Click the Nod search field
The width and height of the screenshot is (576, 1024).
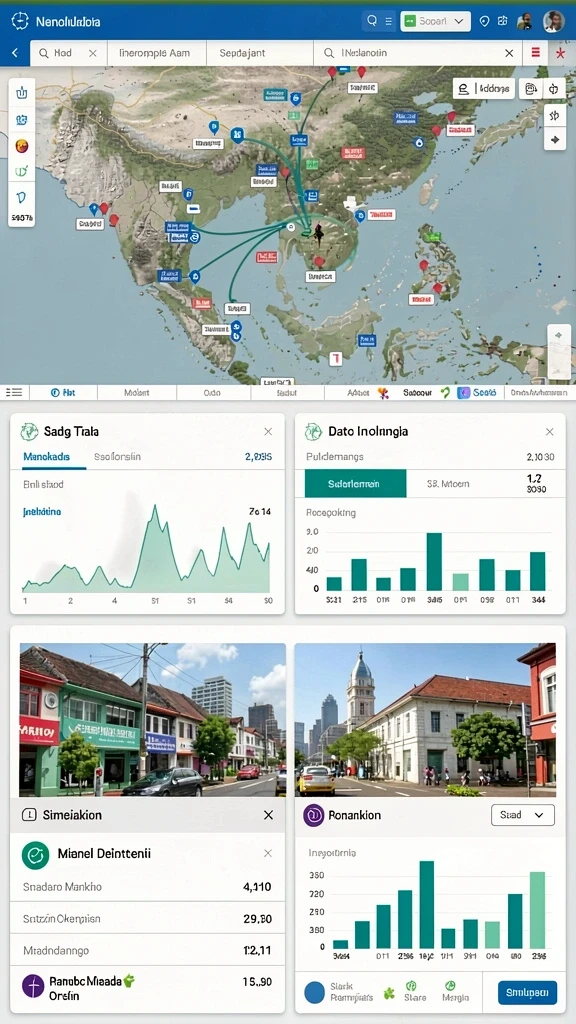point(69,53)
